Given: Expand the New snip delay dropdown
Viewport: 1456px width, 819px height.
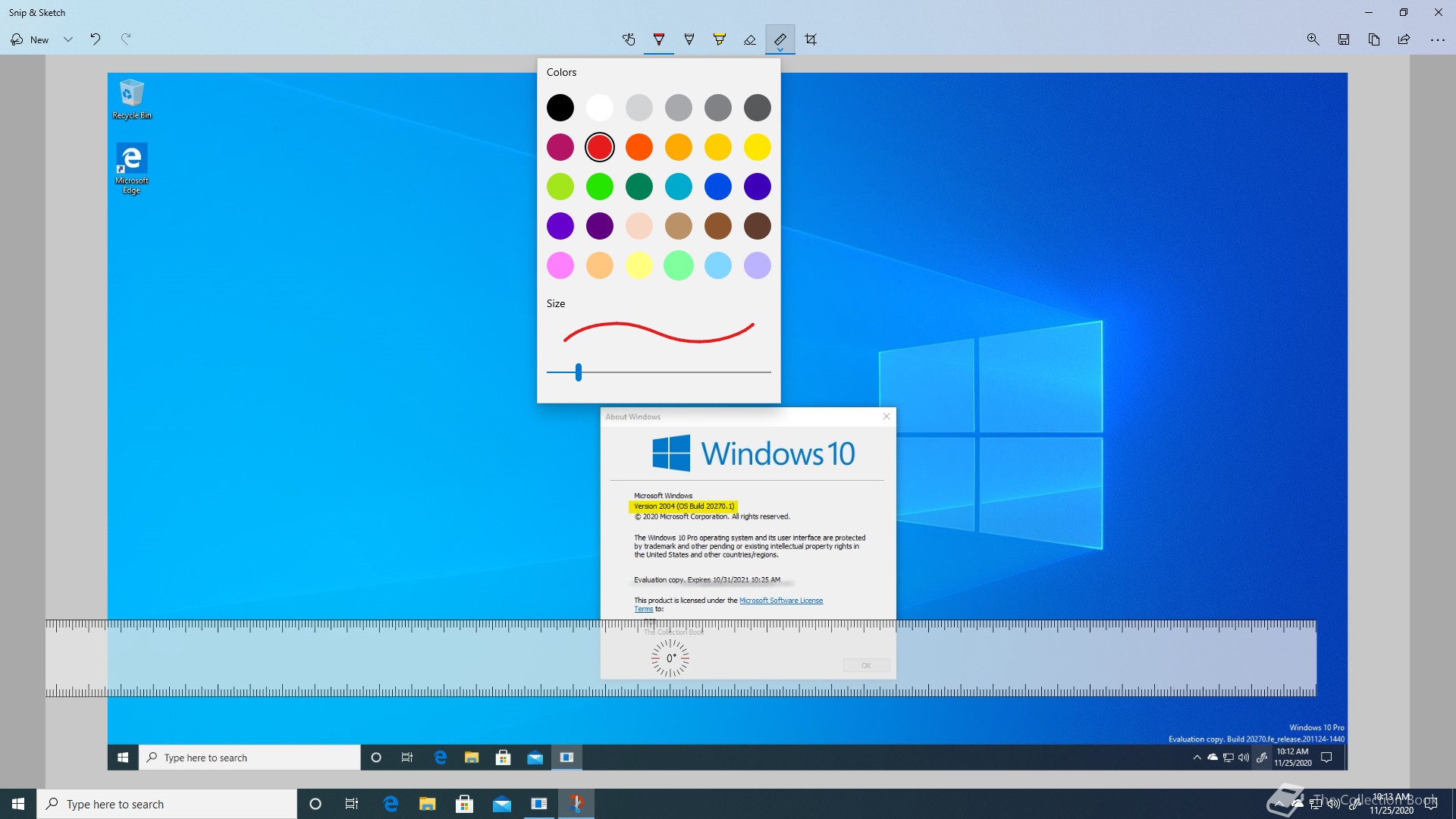Looking at the screenshot, I should 68,39.
